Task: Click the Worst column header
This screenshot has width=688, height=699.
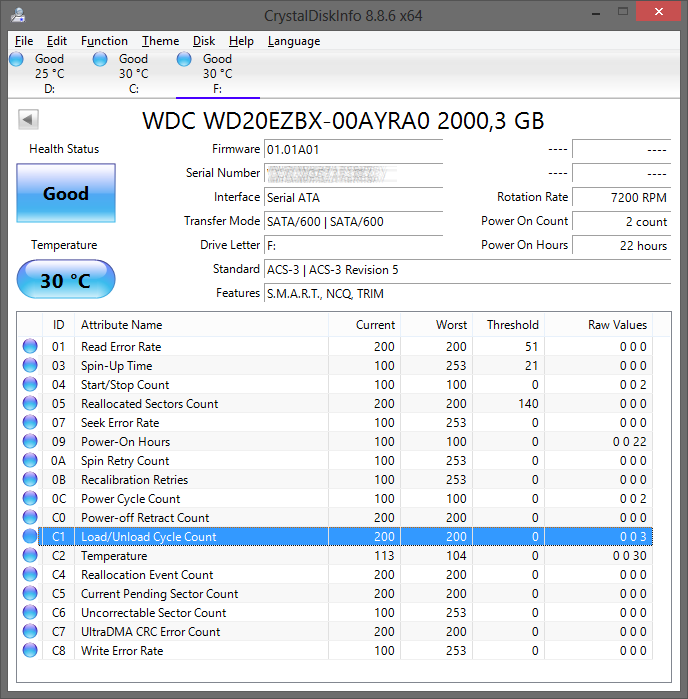Action: click(437, 325)
